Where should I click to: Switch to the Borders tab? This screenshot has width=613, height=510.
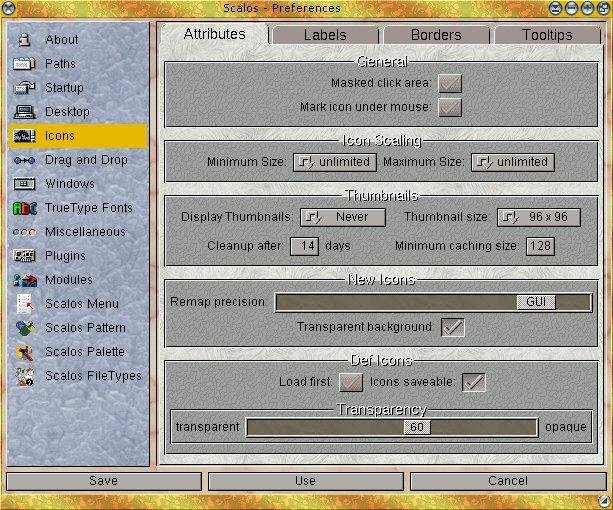click(436, 35)
